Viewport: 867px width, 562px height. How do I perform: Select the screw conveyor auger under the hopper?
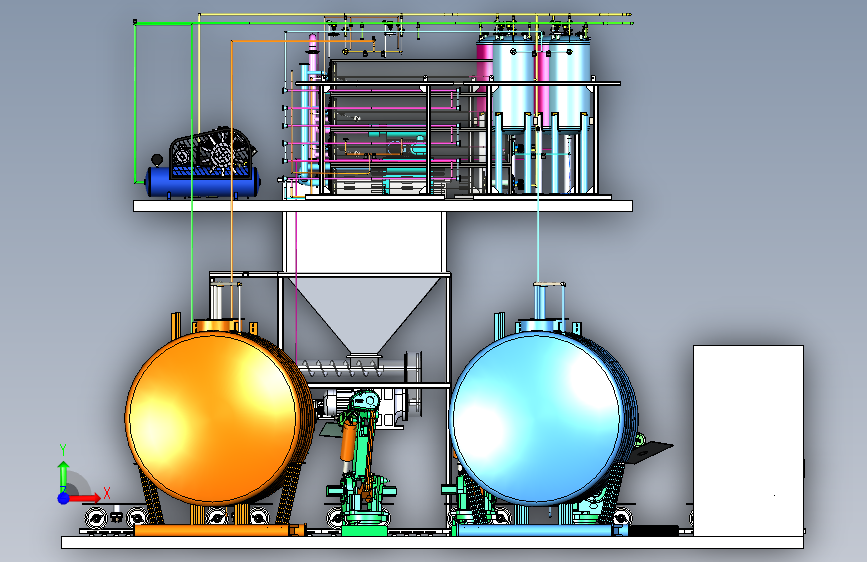341,367
